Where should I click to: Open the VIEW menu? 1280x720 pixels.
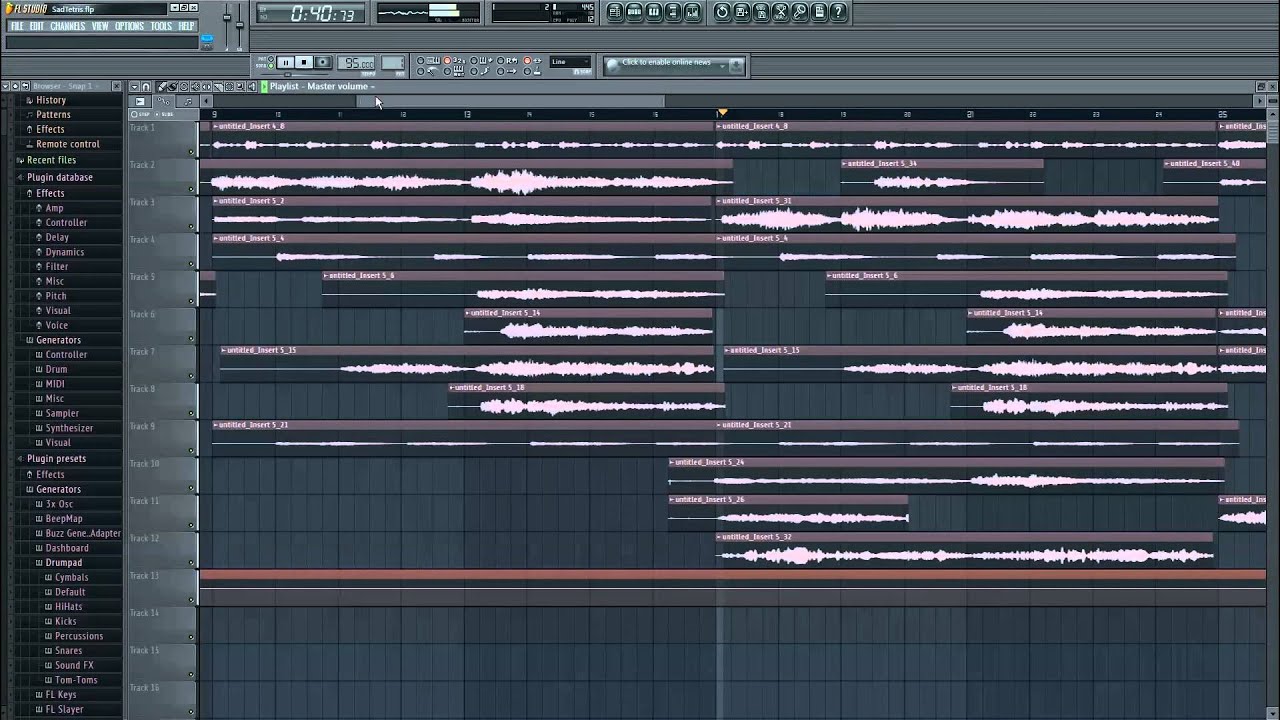[100, 26]
